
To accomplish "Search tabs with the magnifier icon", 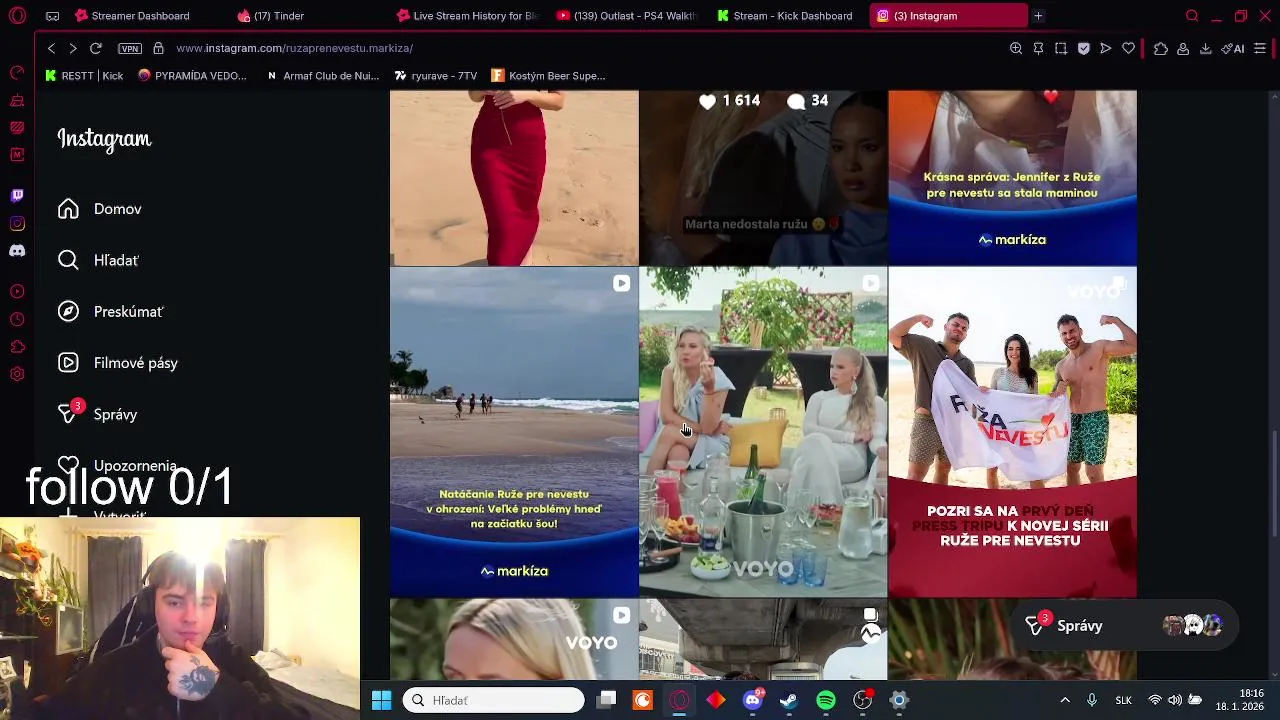I will point(1192,16).
